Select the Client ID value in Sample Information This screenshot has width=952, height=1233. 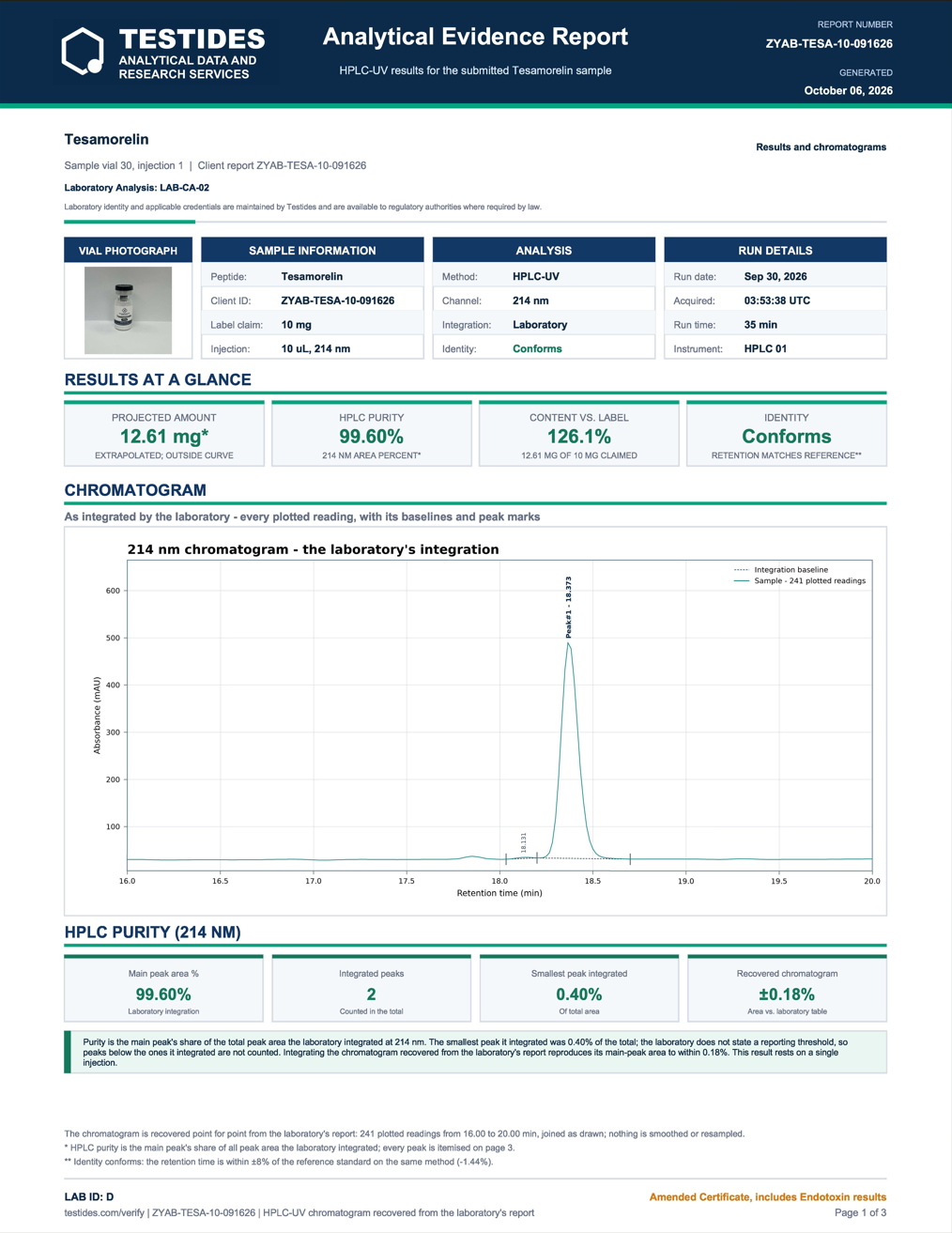pyautogui.click(x=338, y=301)
